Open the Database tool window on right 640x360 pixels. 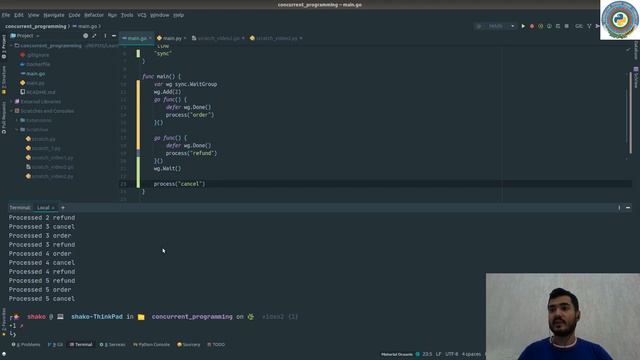[636, 50]
